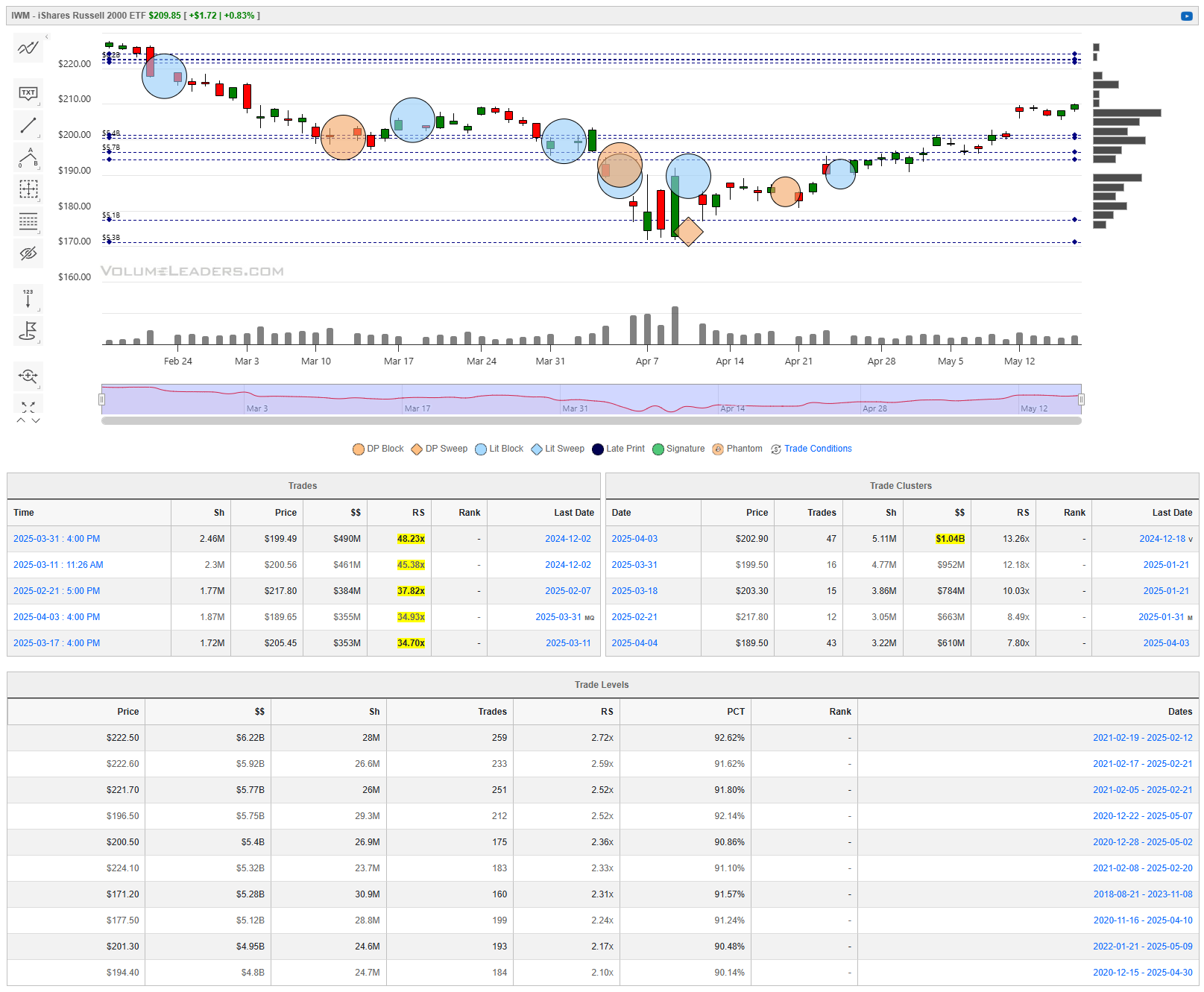Image resolution: width=1204 pixels, height=992 pixels.
Task: Click the highlighted $1.04B cluster value
Action: tap(950, 539)
